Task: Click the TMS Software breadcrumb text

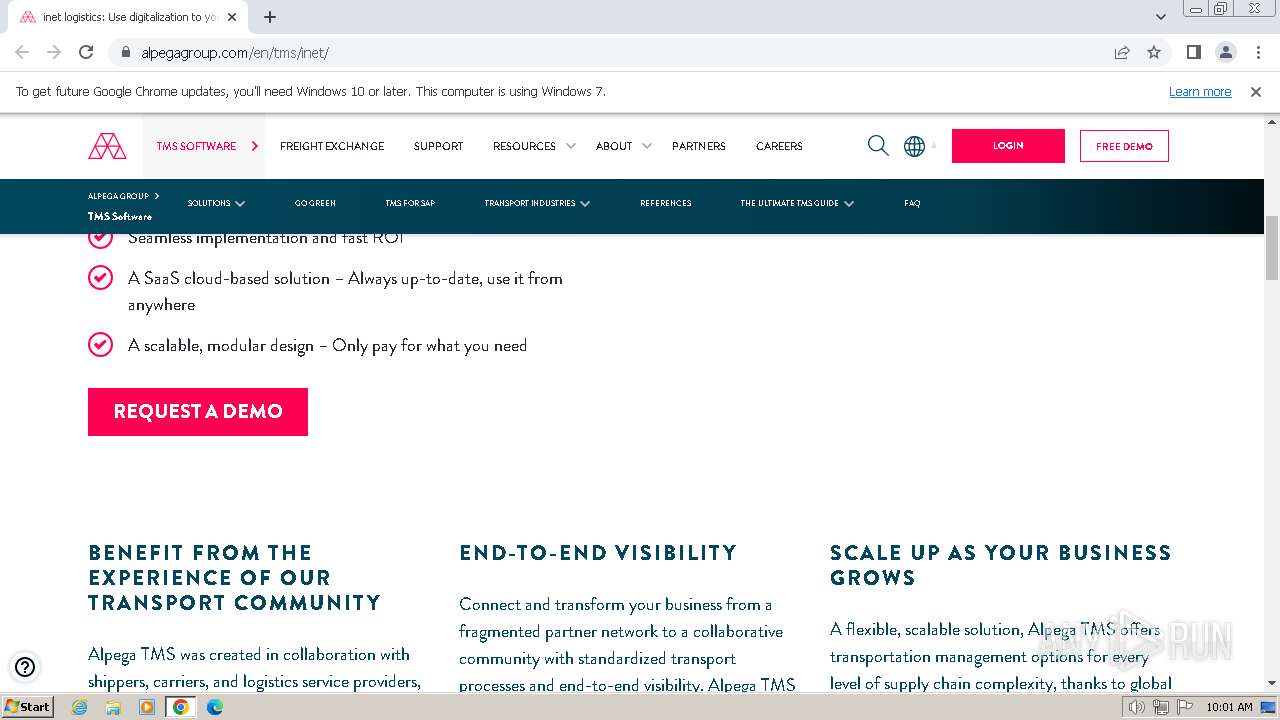Action: (120, 216)
